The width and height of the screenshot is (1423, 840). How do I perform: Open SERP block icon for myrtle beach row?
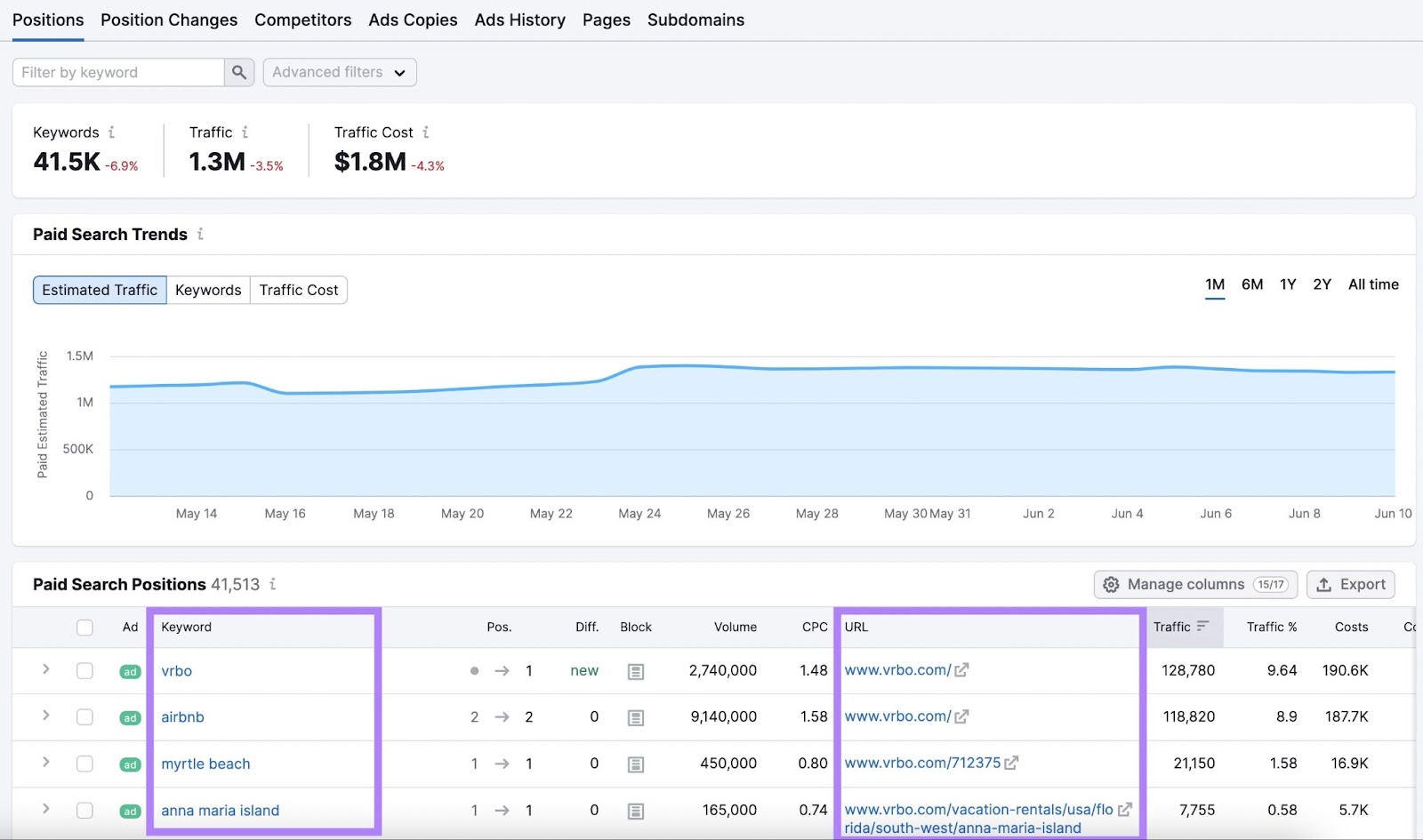[x=636, y=764]
